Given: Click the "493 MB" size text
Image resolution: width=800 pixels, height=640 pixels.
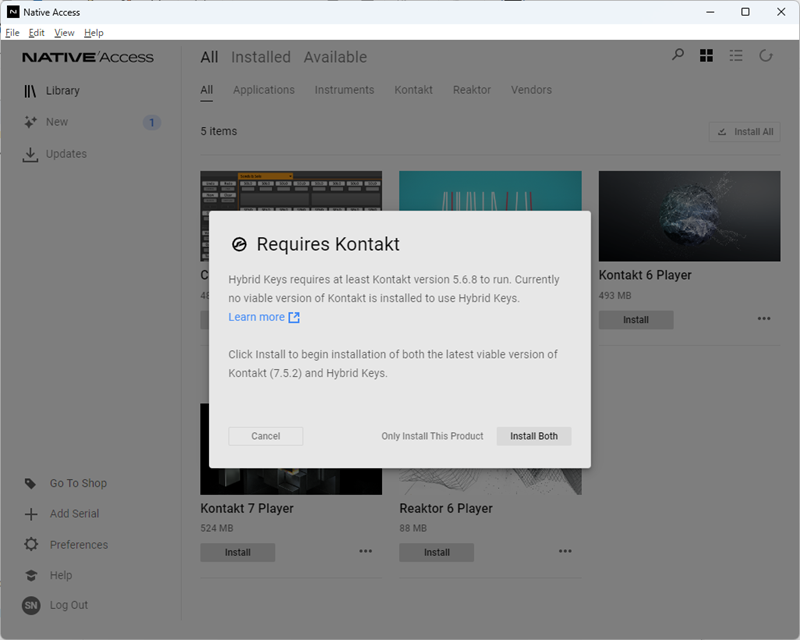Looking at the screenshot, I should pos(615,296).
